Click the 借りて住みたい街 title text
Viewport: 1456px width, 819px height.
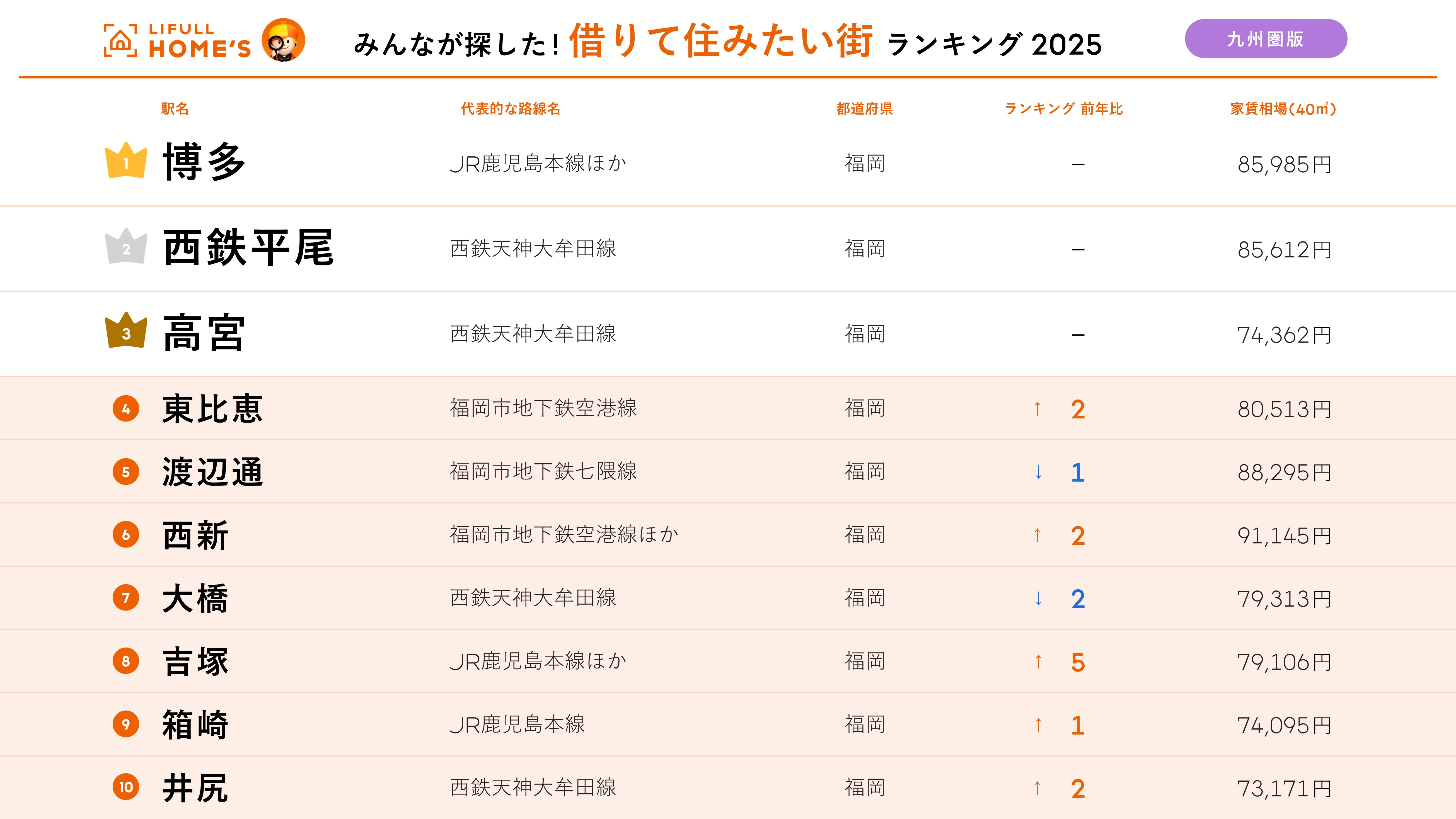pos(721,41)
